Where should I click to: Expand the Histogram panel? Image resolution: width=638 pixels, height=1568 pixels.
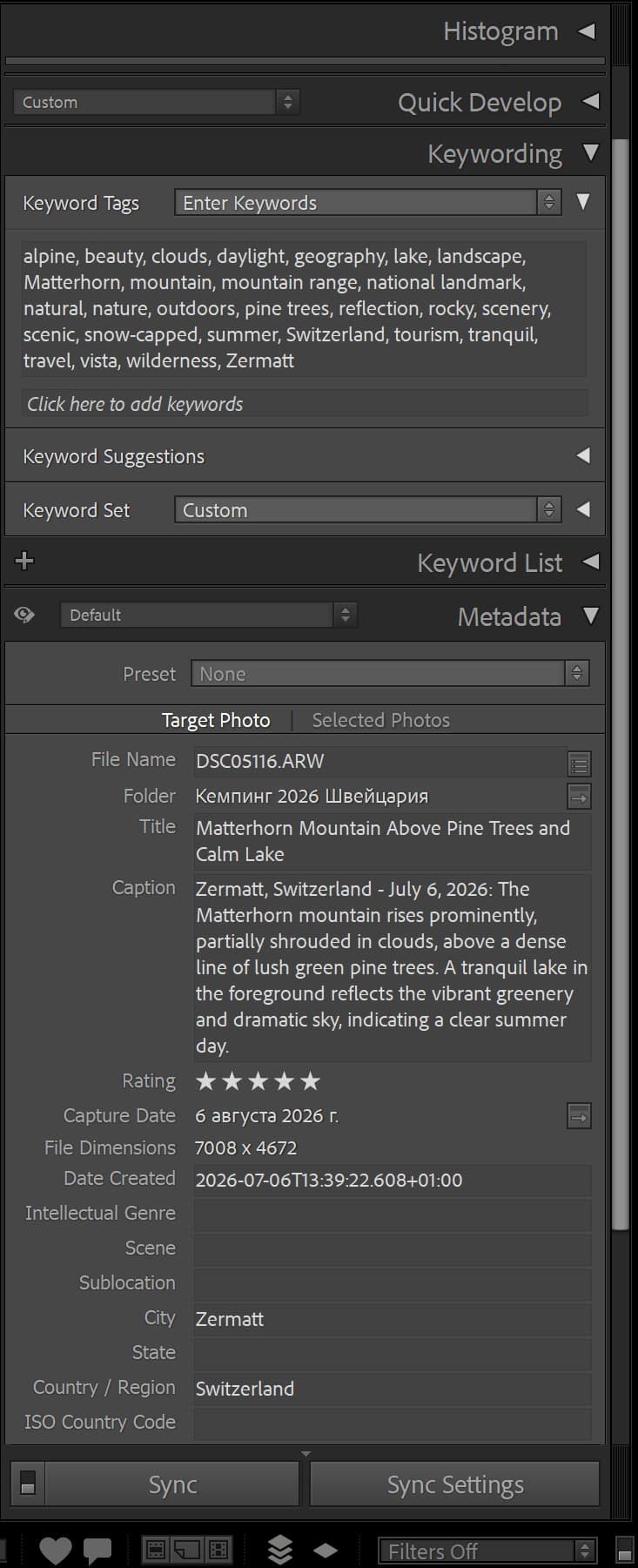pos(588,31)
